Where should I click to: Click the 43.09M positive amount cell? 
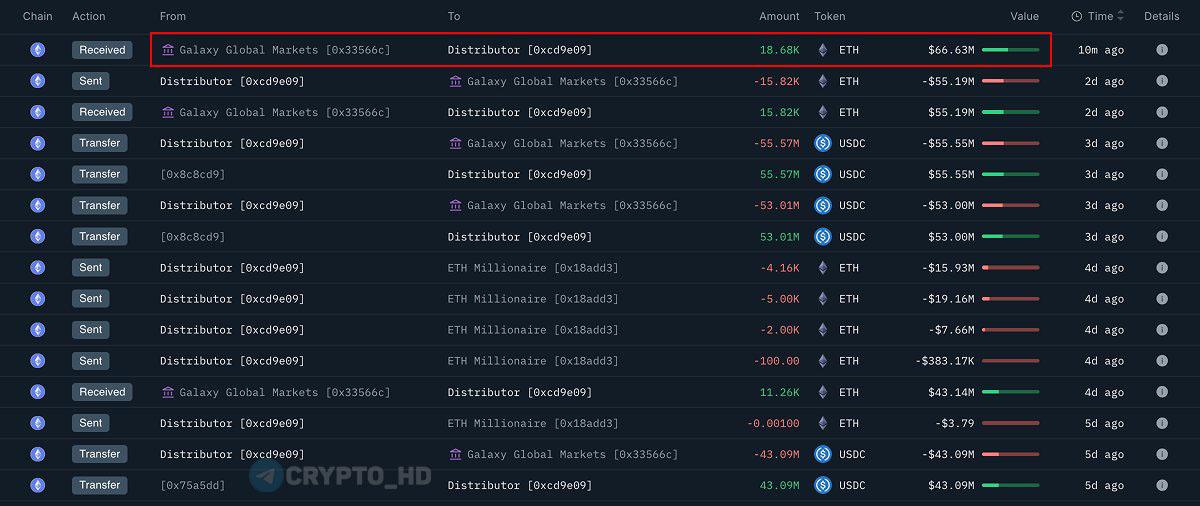pos(780,485)
